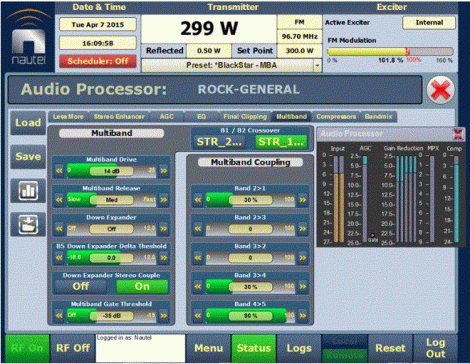Increase Band 3>2 coupling
Image resolution: width=470 pixels, height=364 pixels.
303,258
